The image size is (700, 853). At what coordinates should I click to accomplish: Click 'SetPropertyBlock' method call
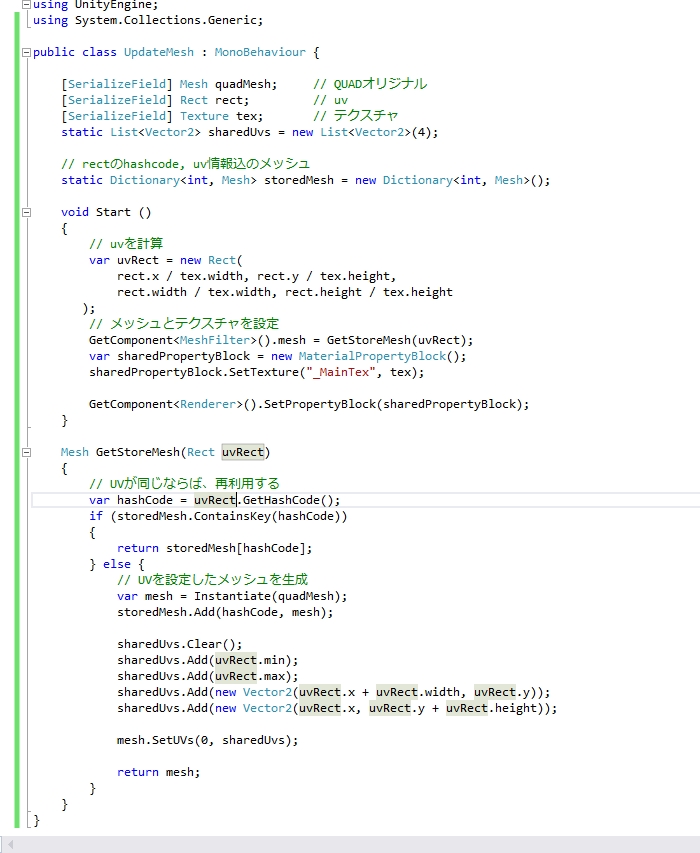pyautogui.click(x=319, y=404)
